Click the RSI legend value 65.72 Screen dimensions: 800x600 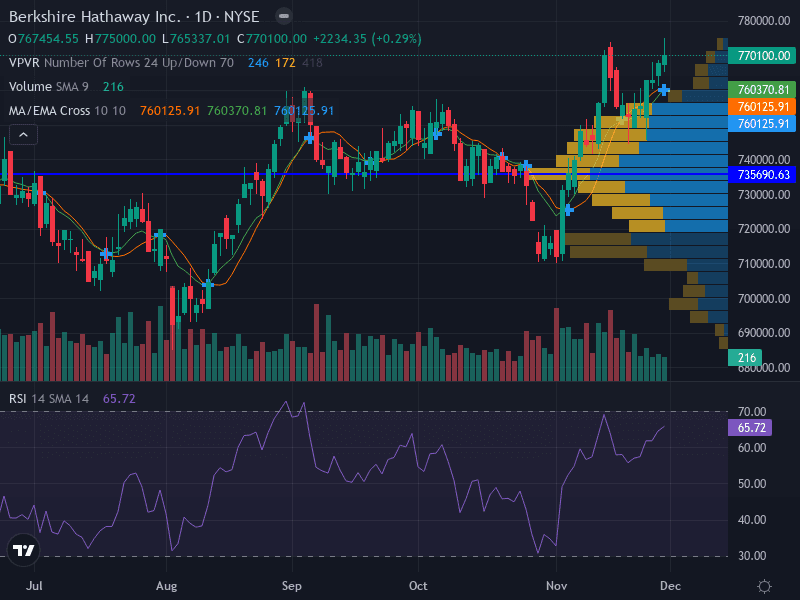coord(119,398)
